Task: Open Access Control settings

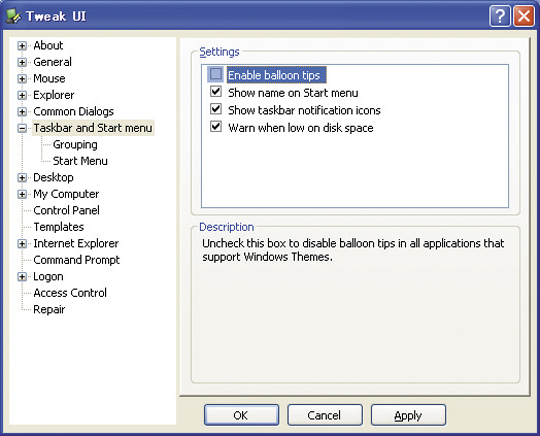Action: coord(70,293)
